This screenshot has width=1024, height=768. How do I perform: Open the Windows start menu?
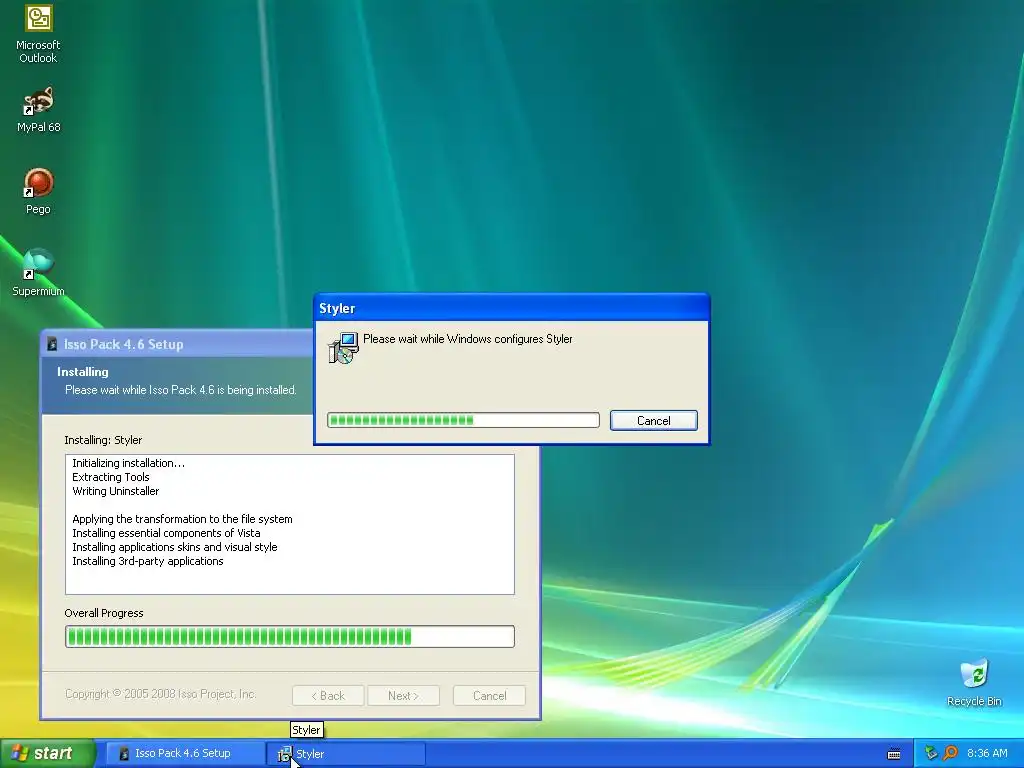pos(47,753)
